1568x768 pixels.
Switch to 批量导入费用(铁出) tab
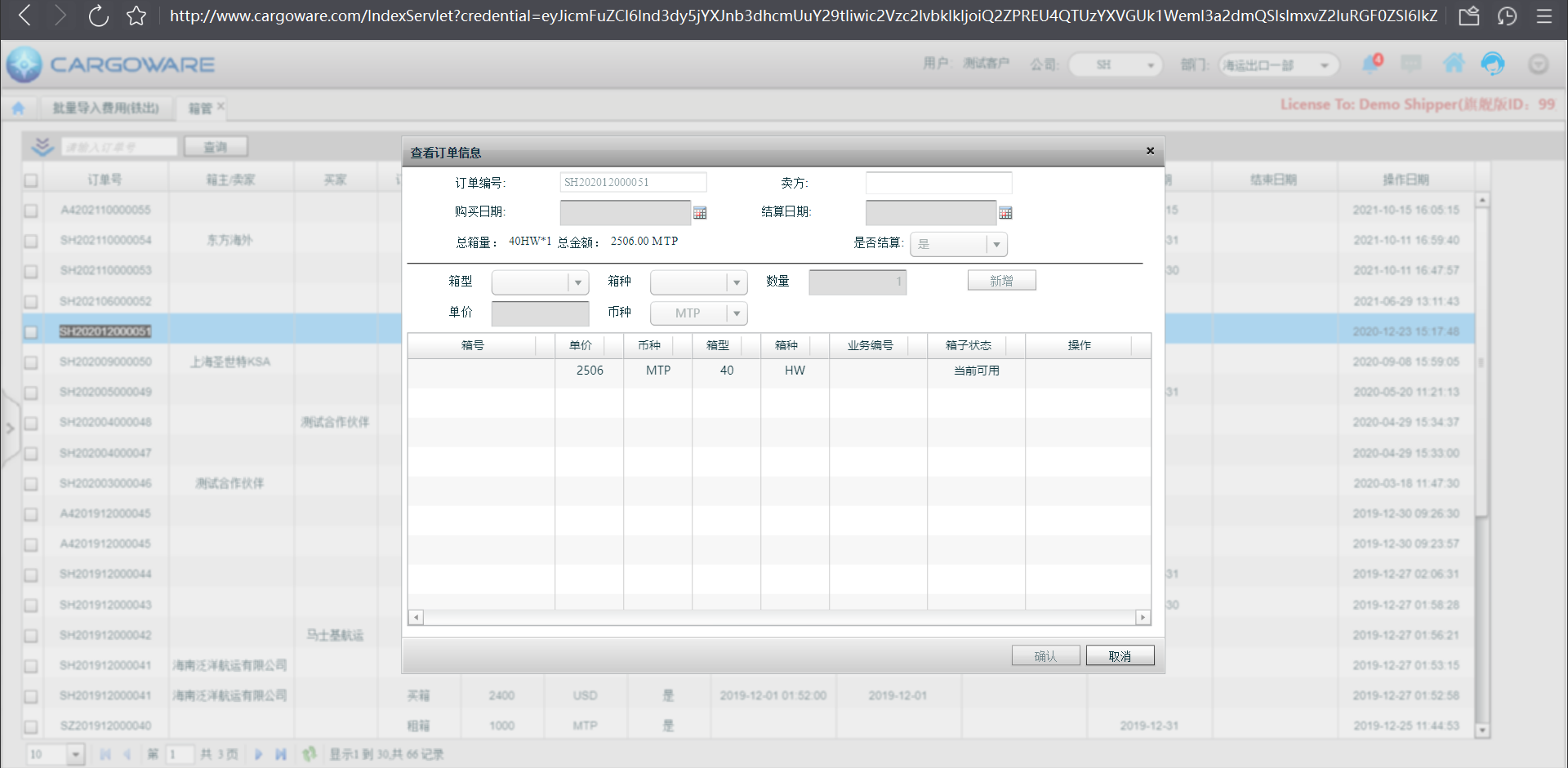tap(105, 108)
